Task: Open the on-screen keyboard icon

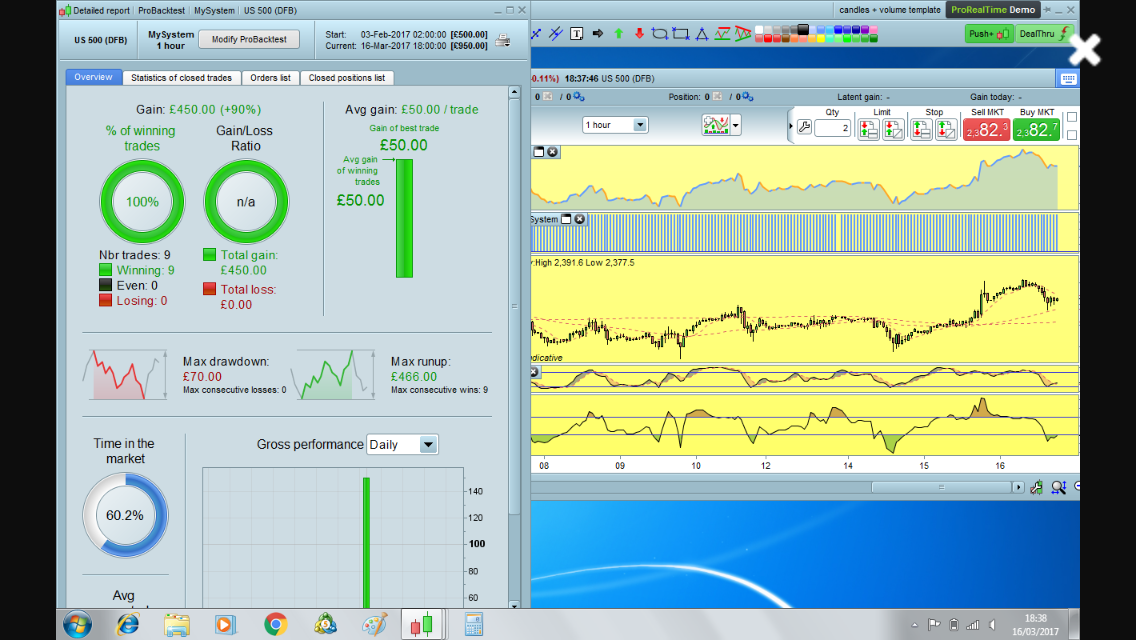Action: [x=1068, y=79]
